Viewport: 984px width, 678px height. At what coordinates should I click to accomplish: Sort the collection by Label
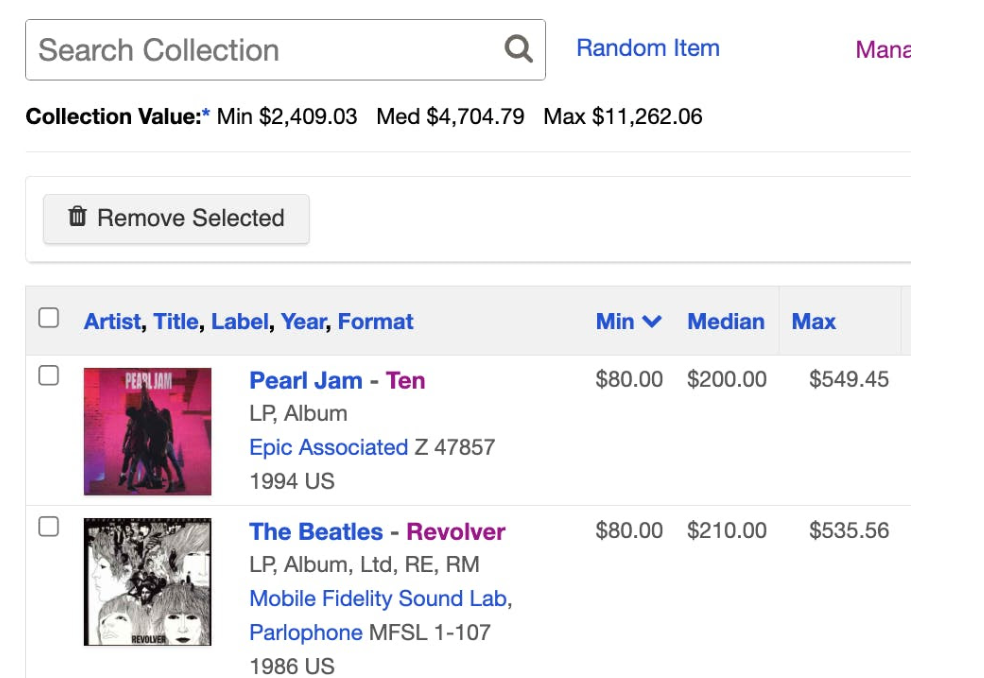pyautogui.click(x=238, y=321)
